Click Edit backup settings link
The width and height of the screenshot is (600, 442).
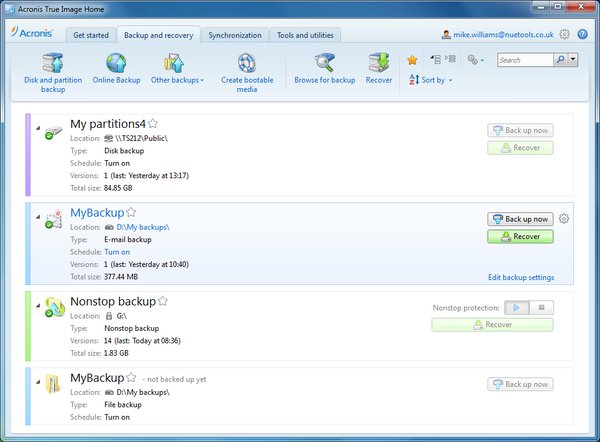[x=520, y=277]
